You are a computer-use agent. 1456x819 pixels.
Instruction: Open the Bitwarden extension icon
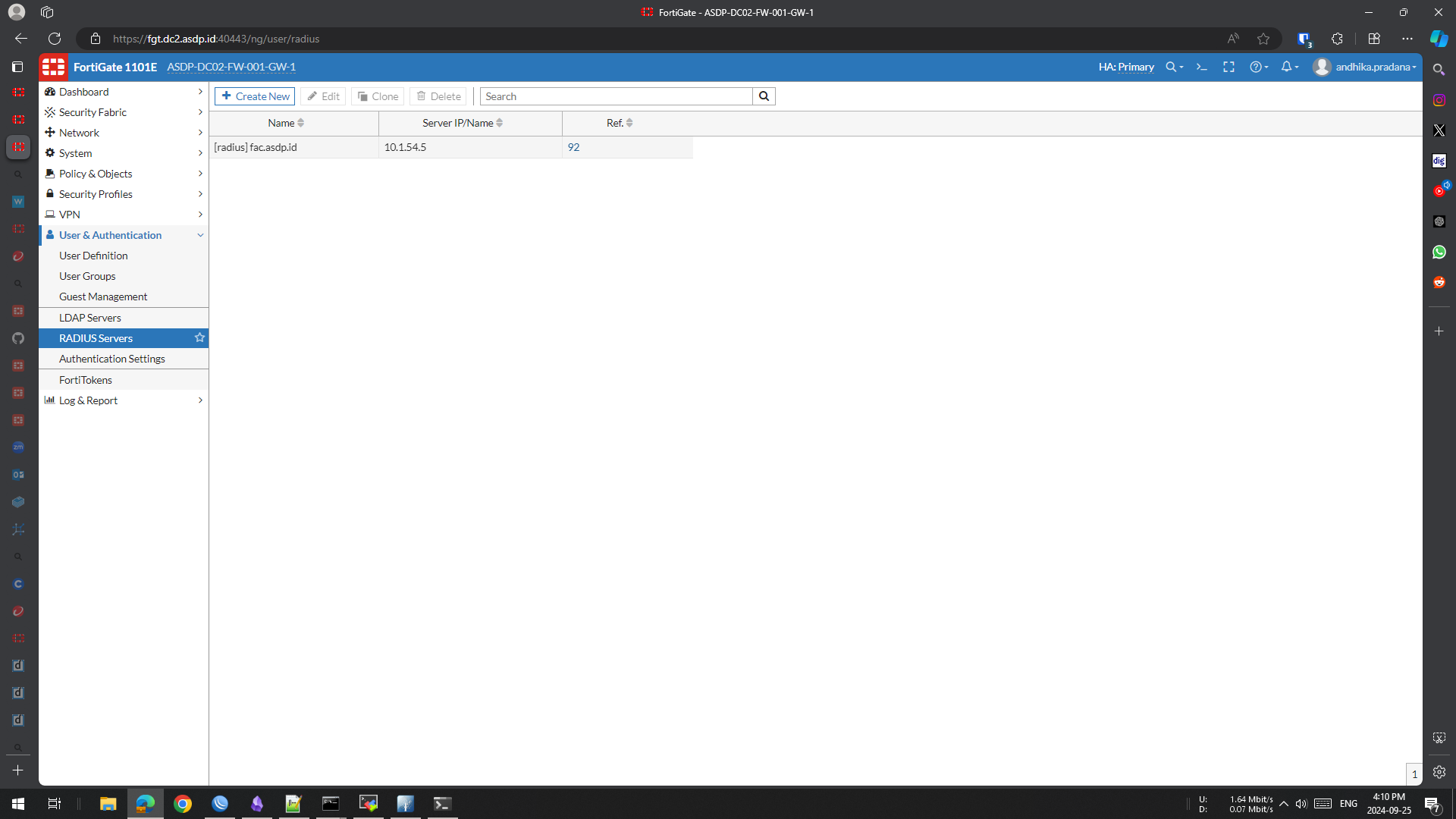click(x=1304, y=39)
